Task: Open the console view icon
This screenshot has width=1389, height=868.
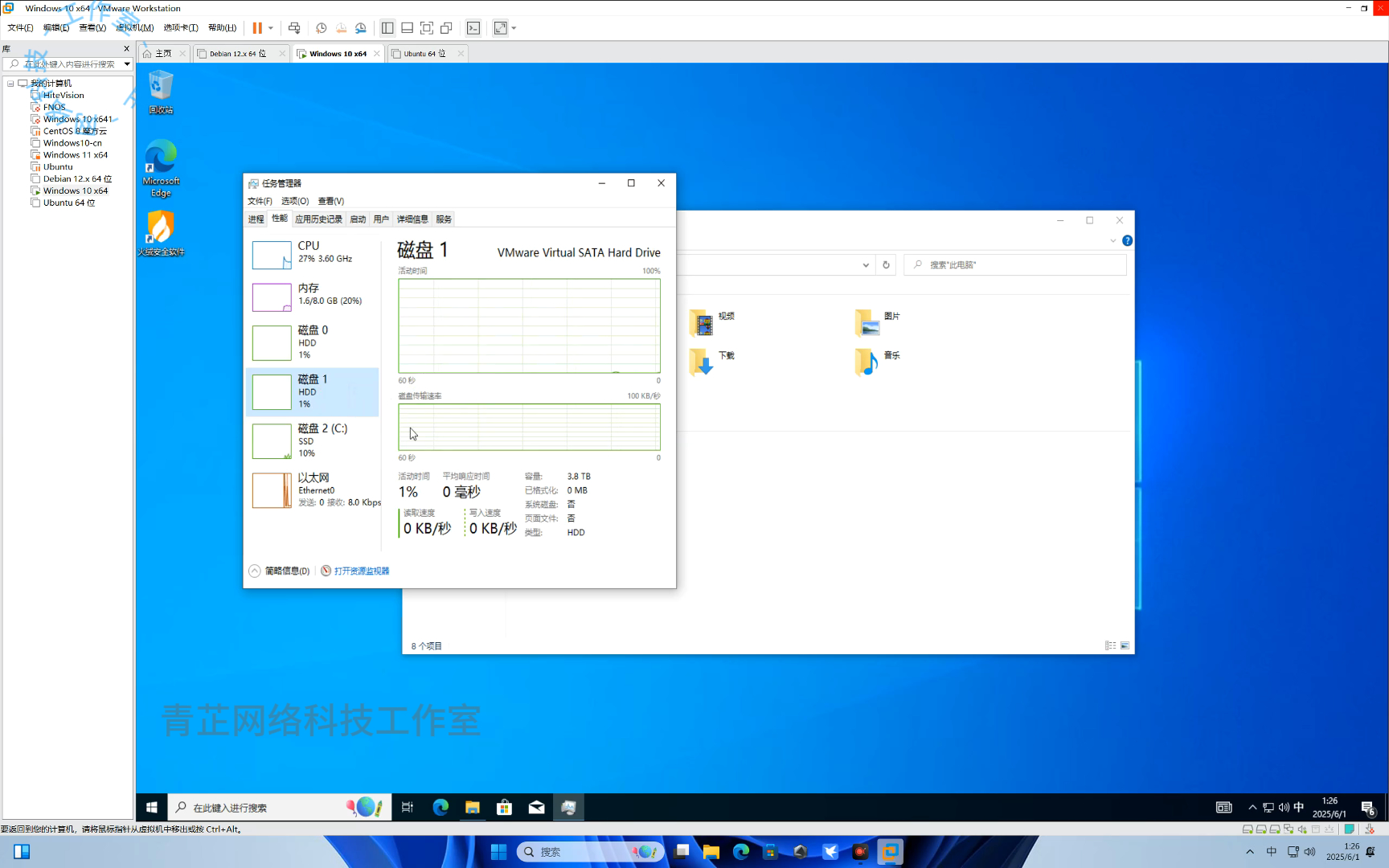Action: (x=473, y=28)
